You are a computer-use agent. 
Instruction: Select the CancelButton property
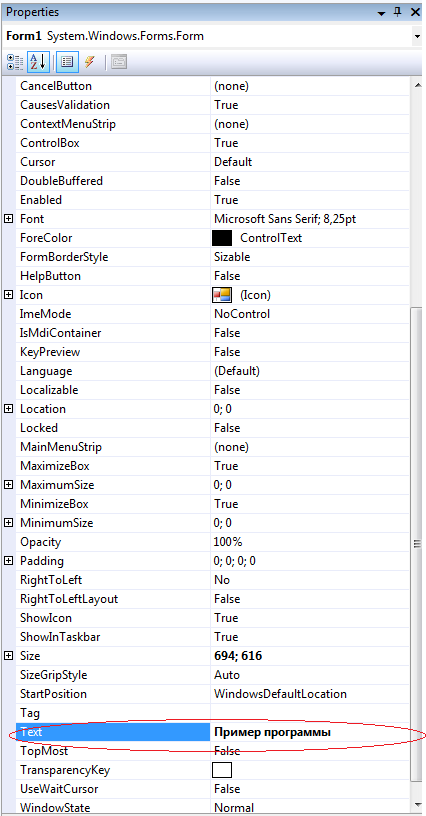point(56,86)
